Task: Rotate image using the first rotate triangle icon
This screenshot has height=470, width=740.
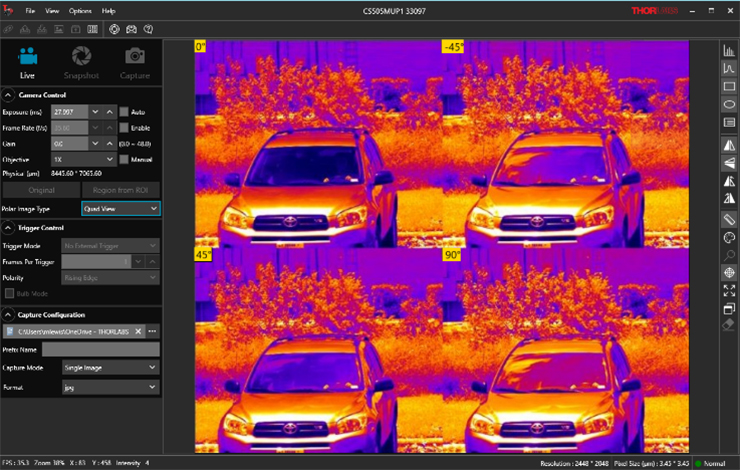Action: pyautogui.click(x=729, y=181)
